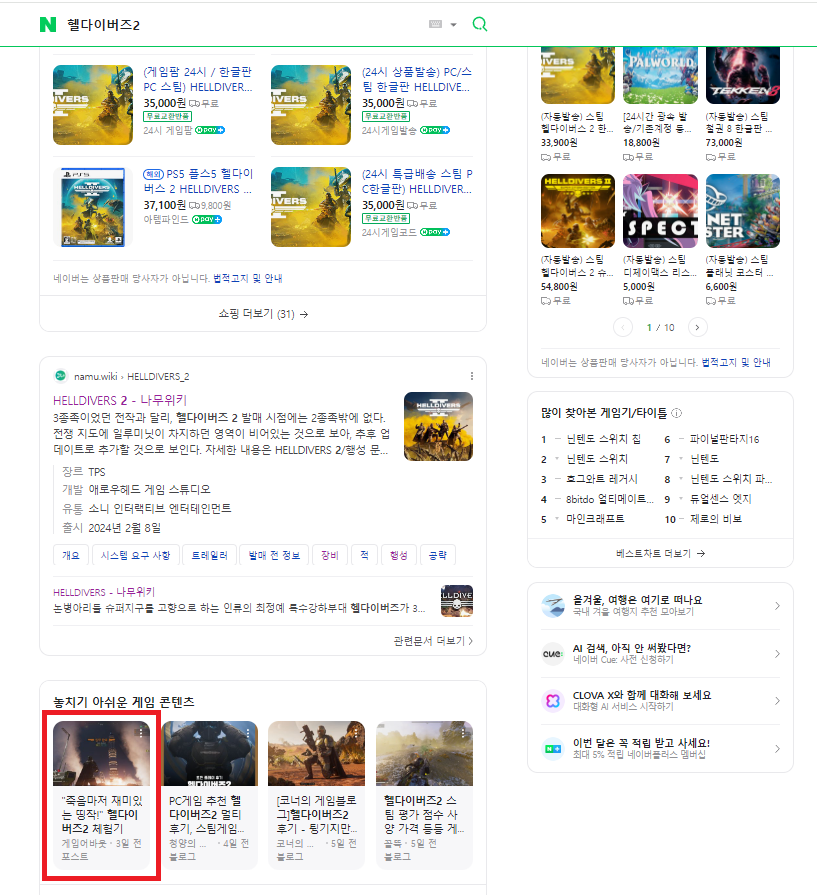Open the PC게임 추천 헬다이버즈2 멀티 후기 card
Viewport: 817px width, 895px height.
(x=210, y=795)
